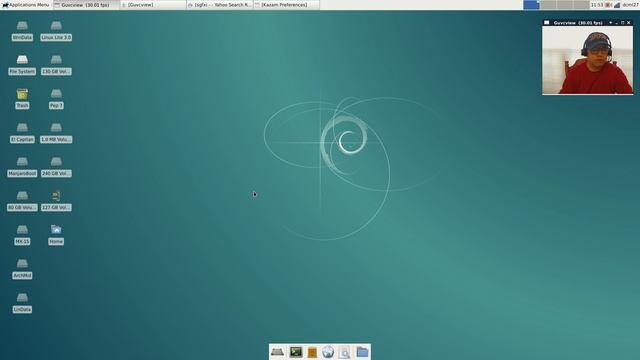Image resolution: width=640 pixels, height=360 pixels.
Task: Open the application finder magnifier in the dock
Action: tap(345, 352)
